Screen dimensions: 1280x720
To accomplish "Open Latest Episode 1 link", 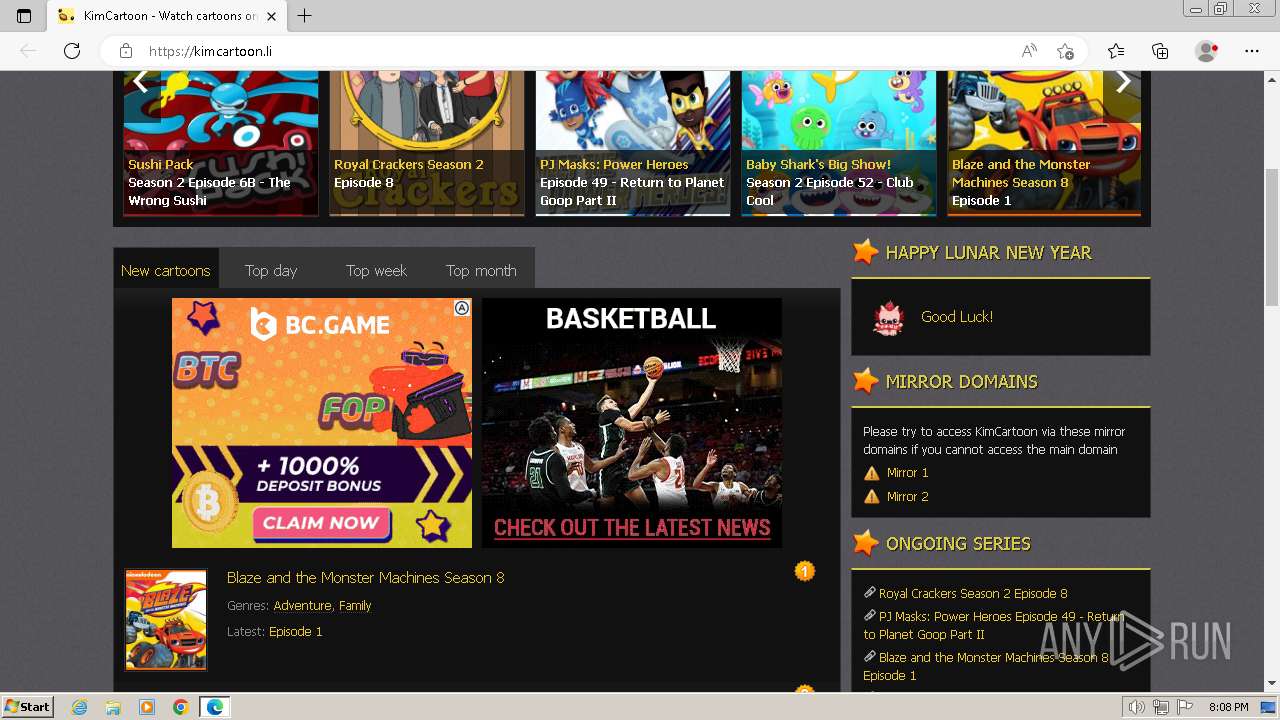I will click(296, 631).
